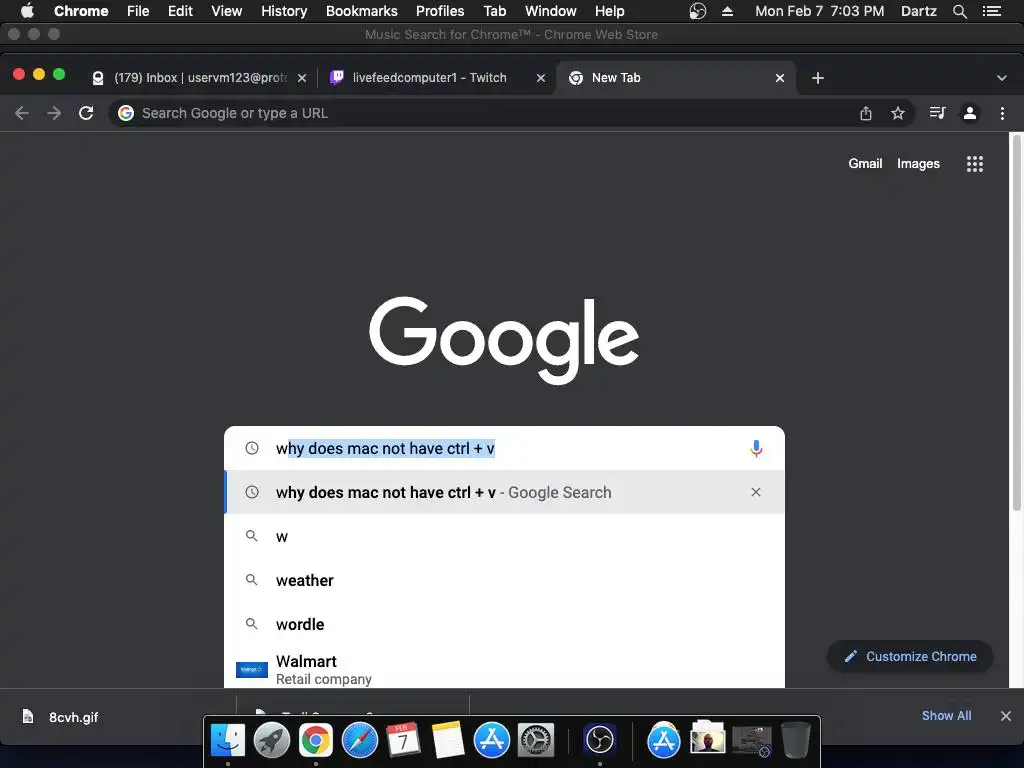Start voice search with microphone icon
This screenshot has width=1024, height=768.
point(756,449)
